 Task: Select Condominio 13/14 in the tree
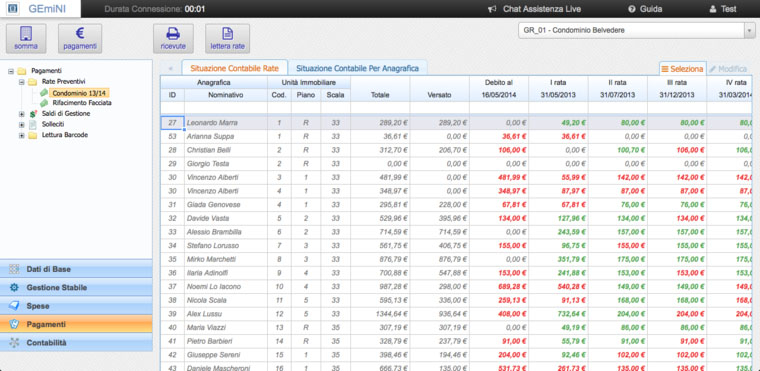click(79, 93)
